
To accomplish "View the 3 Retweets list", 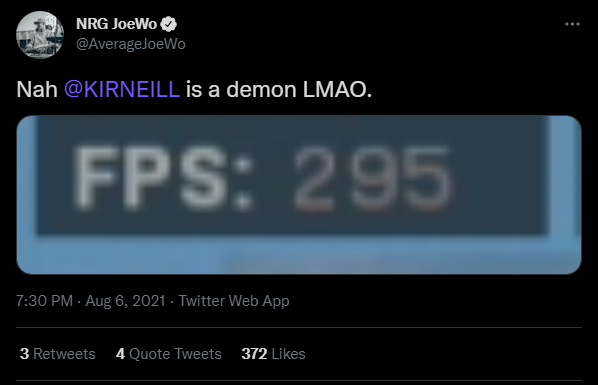I will tap(58, 354).
